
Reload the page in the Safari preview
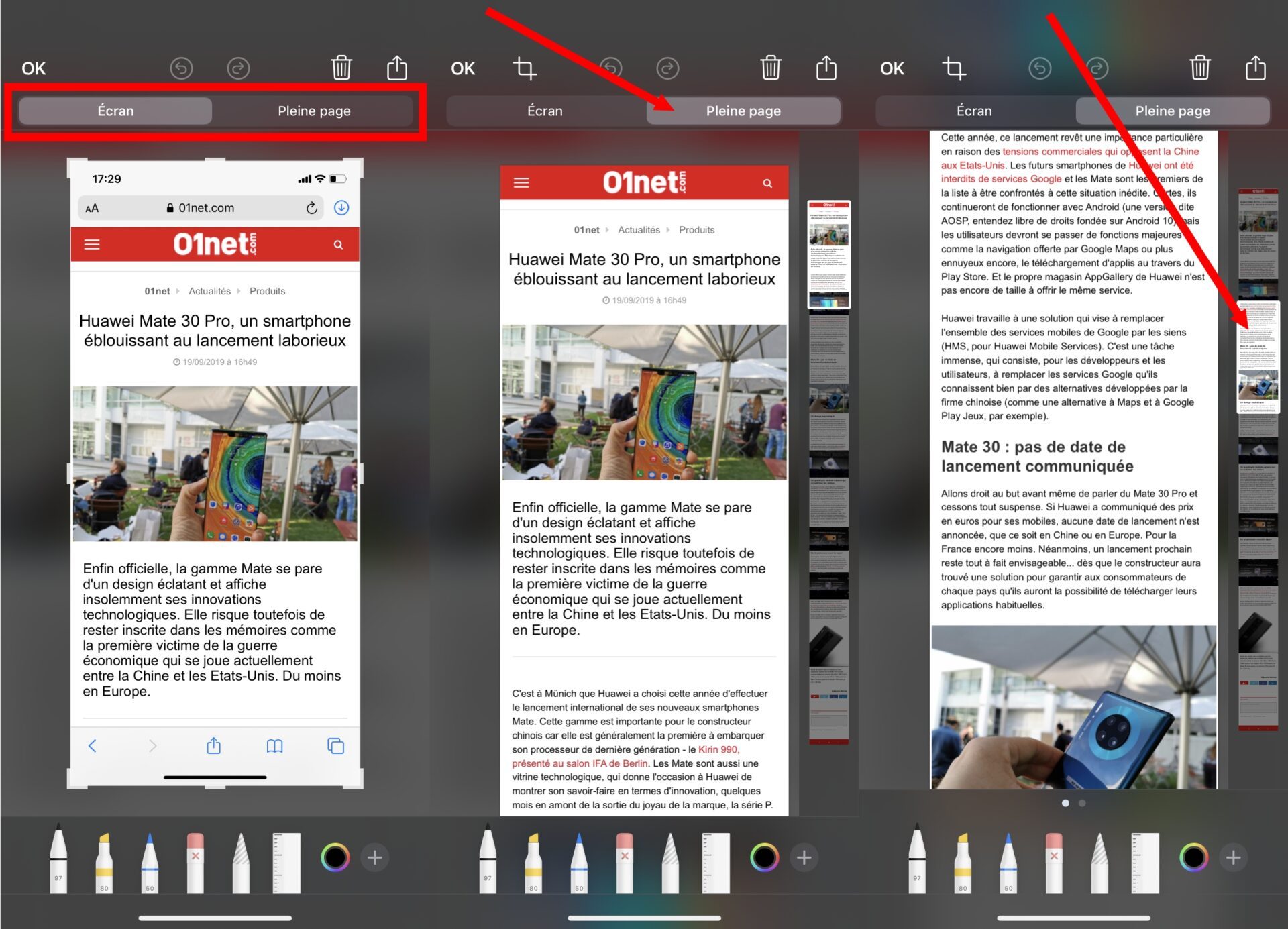click(x=311, y=208)
